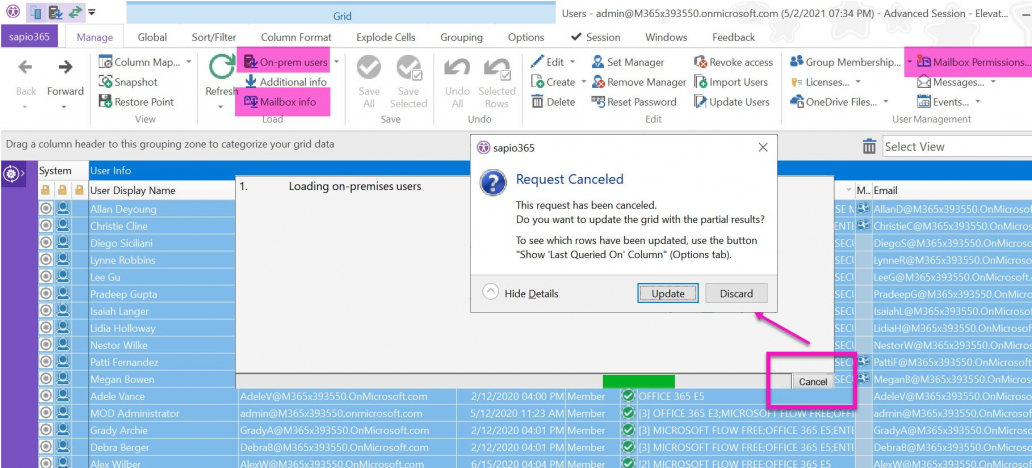The width and height of the screenshot is (1032, 468).
Task: Click the Save Selected icon
Action: pos(409,68)
